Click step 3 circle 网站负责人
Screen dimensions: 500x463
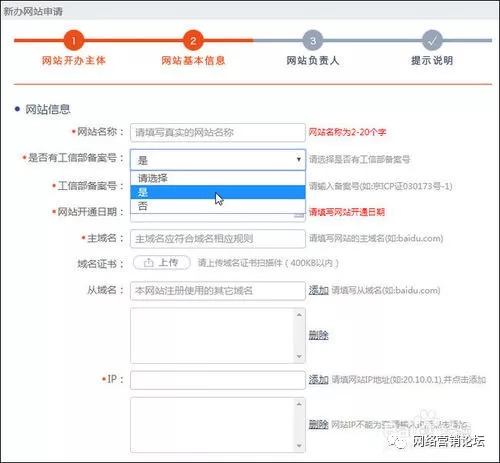click(x=313, y=40)
